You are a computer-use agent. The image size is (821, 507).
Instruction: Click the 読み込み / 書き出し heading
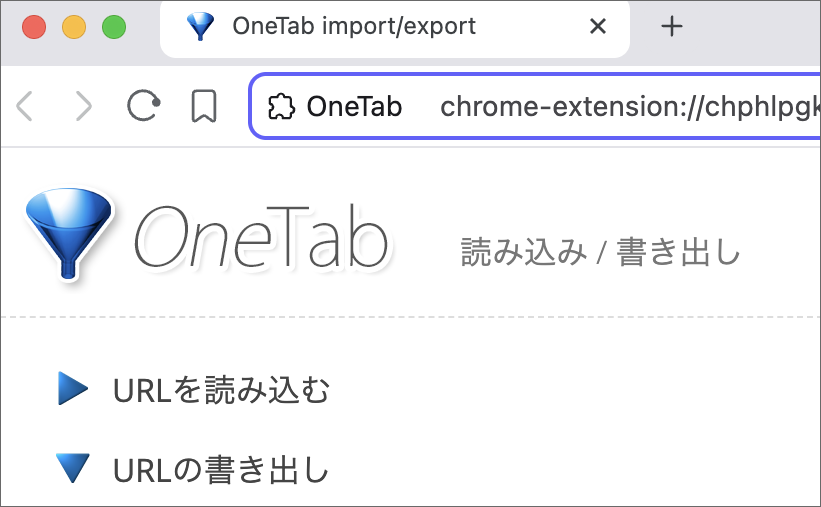(600, 252)
